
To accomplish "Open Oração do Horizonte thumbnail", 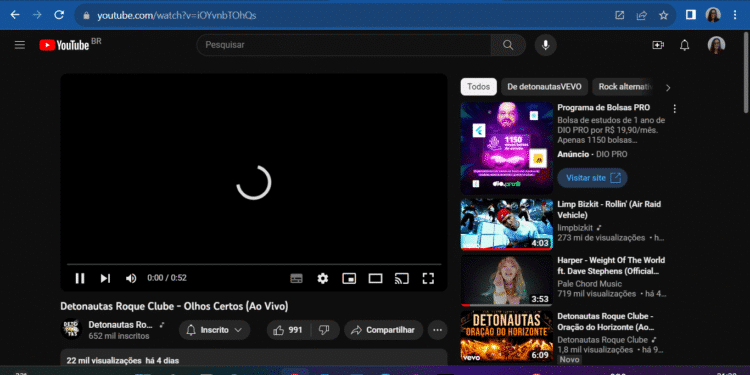I will pos(507,336).
